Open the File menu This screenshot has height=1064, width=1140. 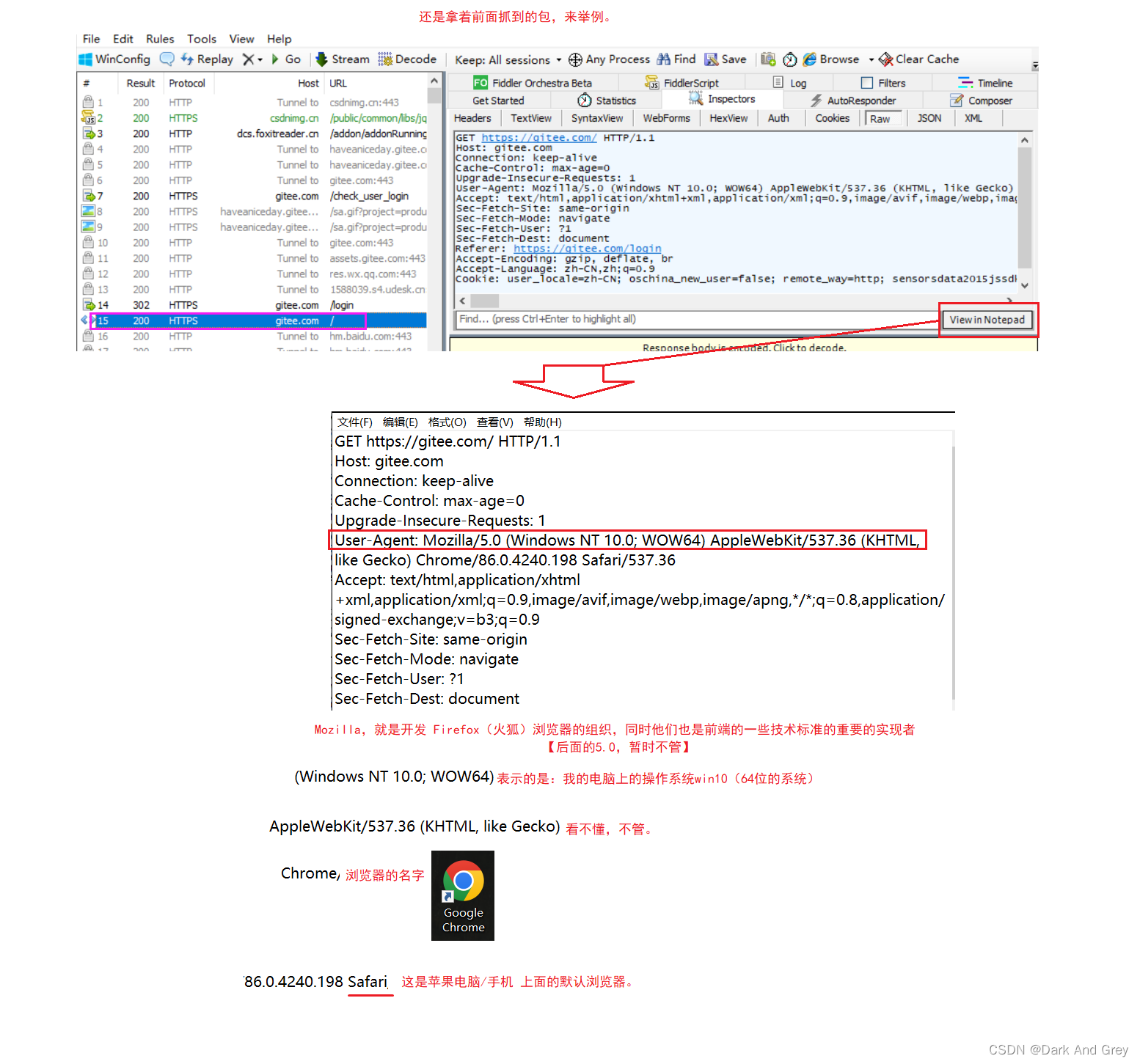point(91,39)
